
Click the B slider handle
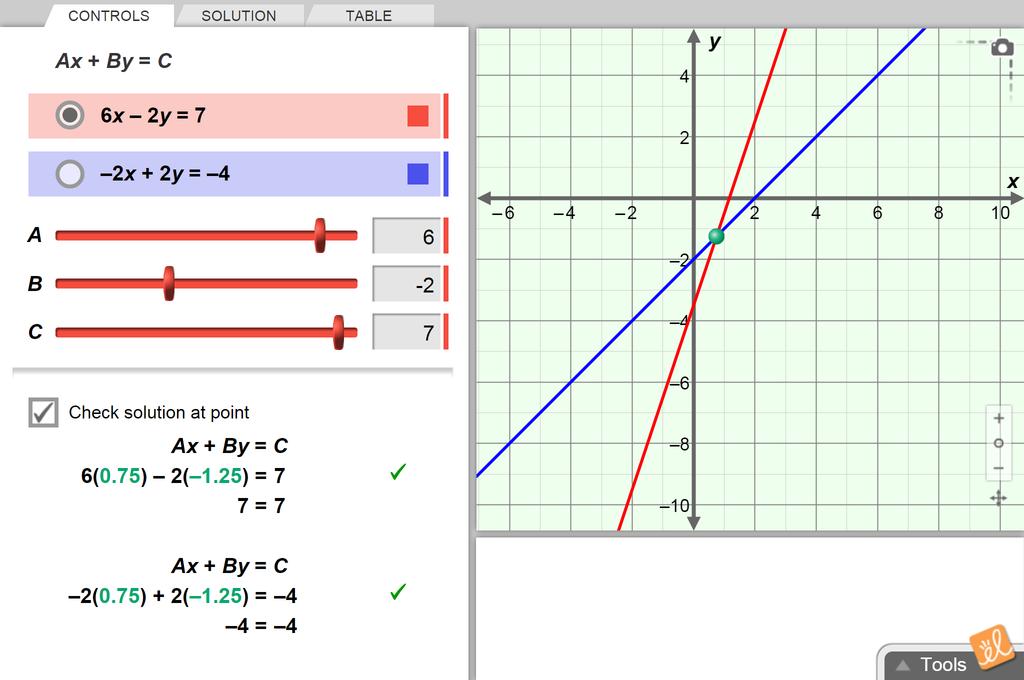pyautogui.click(x=169, y=283)
